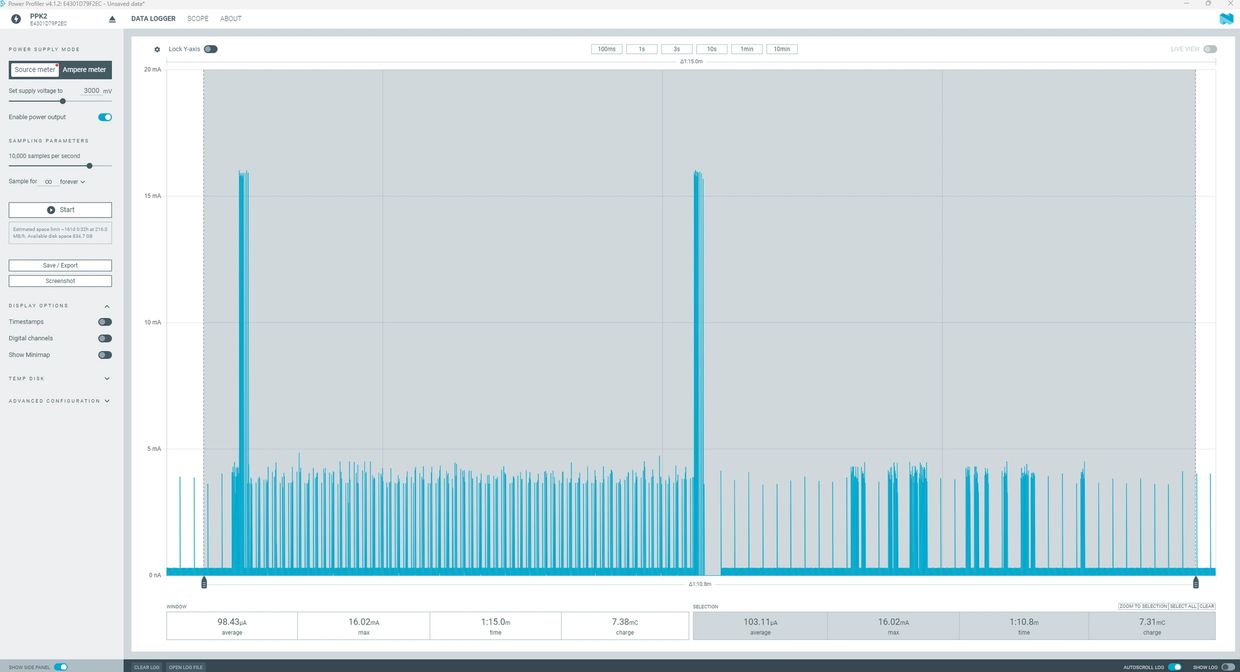Click the Nordic logo icon
Image resolution: width=1240 pixels, height=672 pixels.
coord(1226,19)
